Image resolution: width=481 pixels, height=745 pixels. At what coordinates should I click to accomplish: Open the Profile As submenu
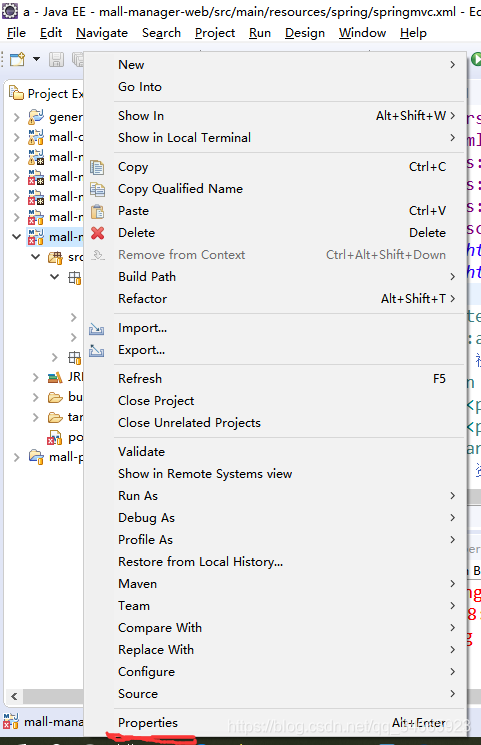(x=275, y=539)
